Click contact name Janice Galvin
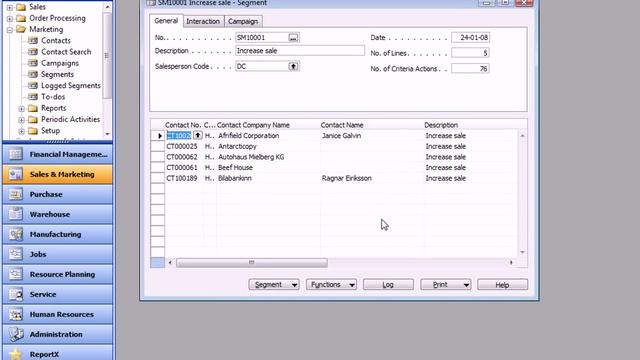 [341, 136]
